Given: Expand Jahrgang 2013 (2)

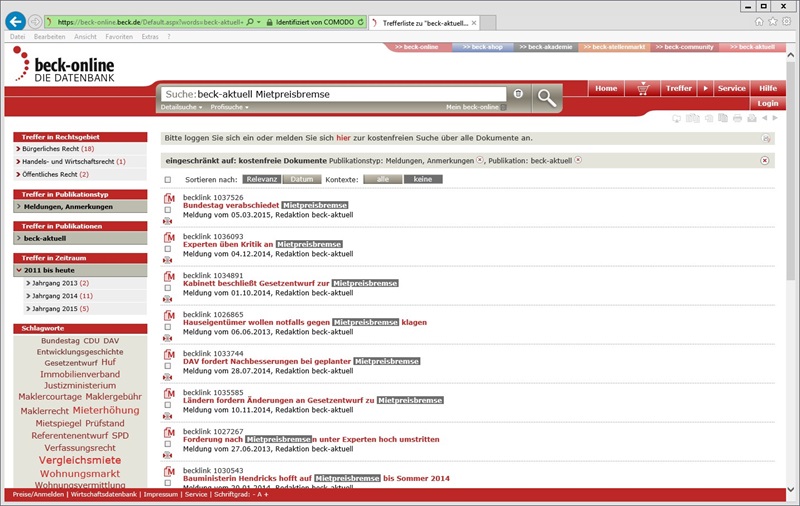Looking at the screenshot, I should 57,283.
